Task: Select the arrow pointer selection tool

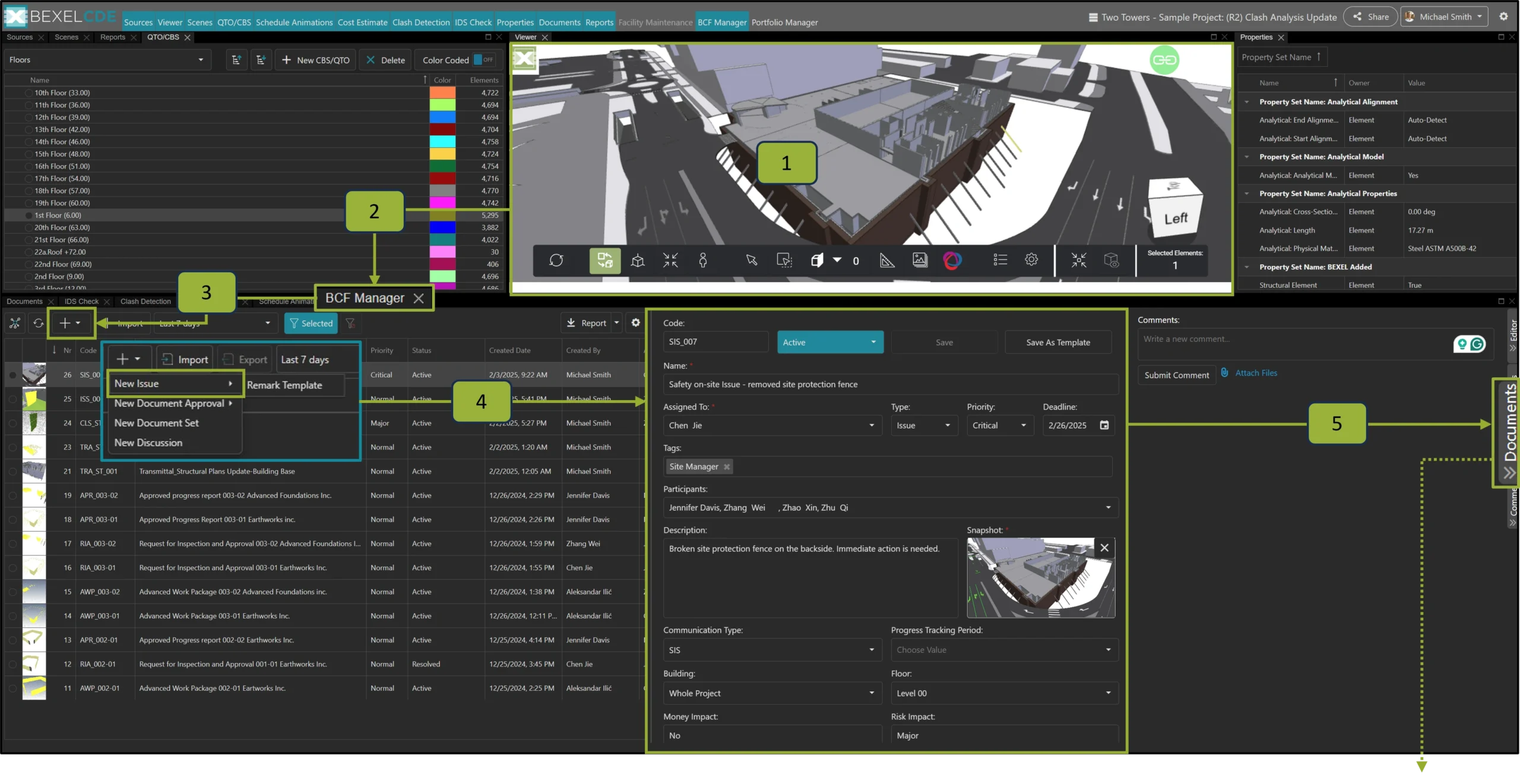Action: point(752,261)
